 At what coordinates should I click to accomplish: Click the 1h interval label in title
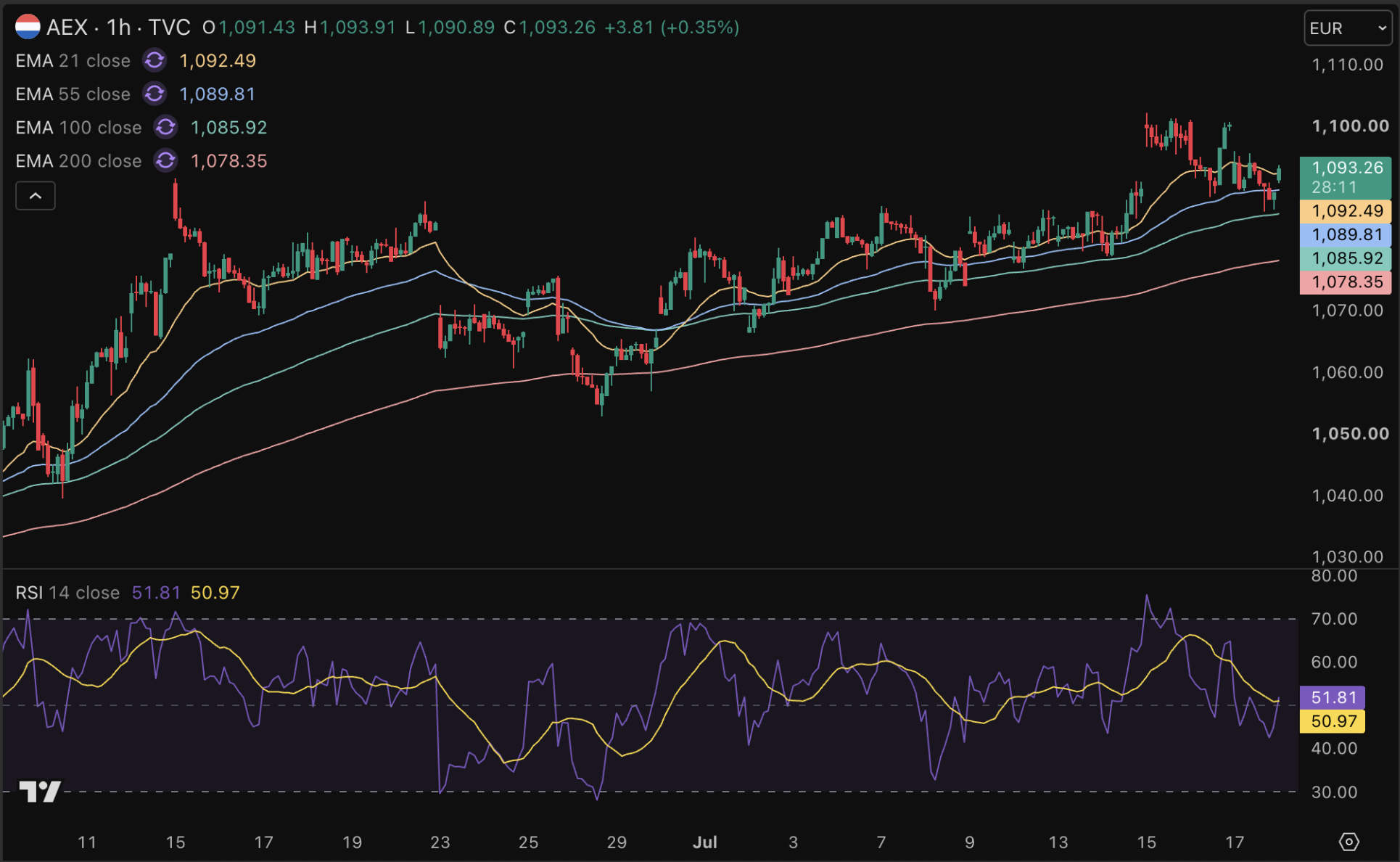tap(119, 28)
